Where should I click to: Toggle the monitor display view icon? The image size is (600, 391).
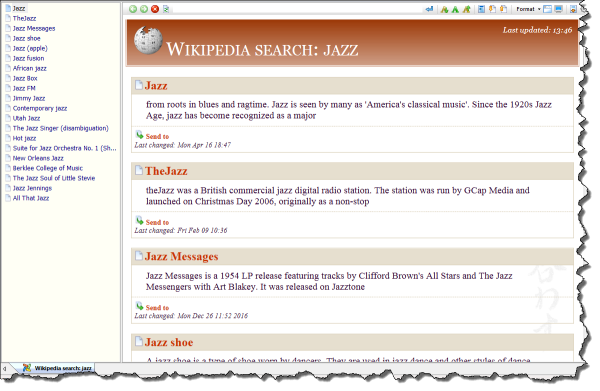click(559, 9)
